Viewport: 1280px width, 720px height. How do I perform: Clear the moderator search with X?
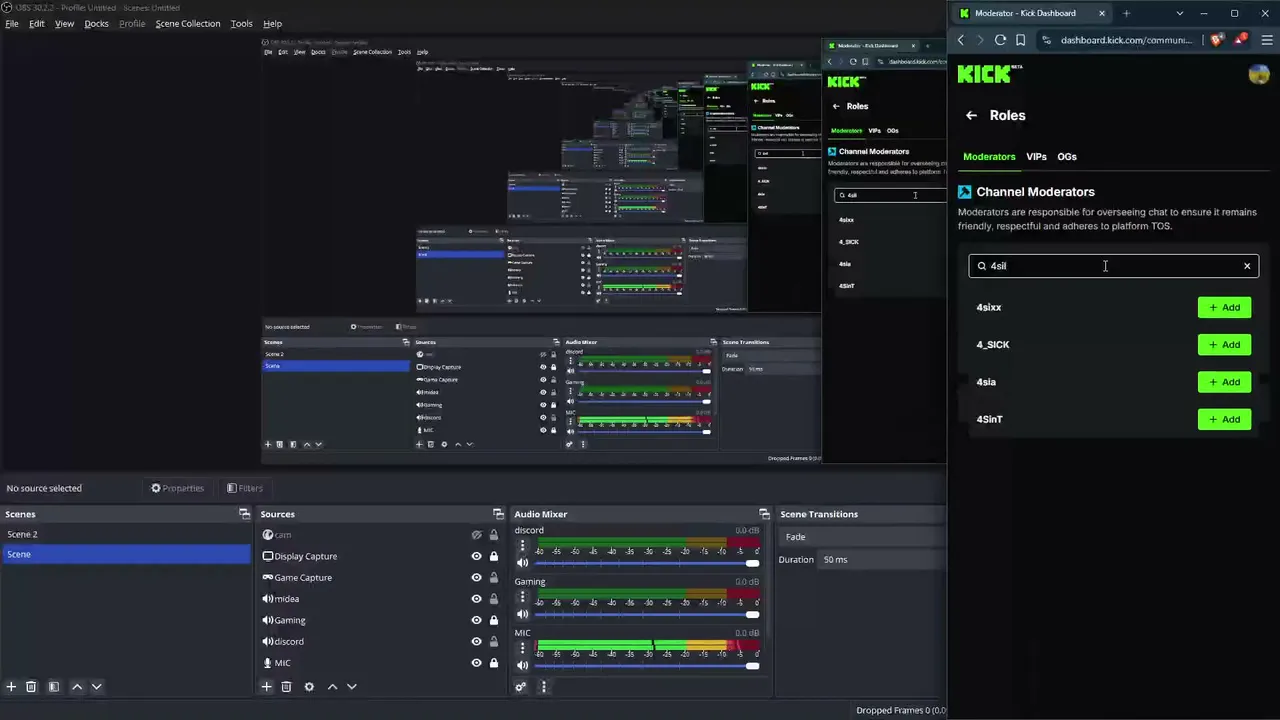point(1247,266)
